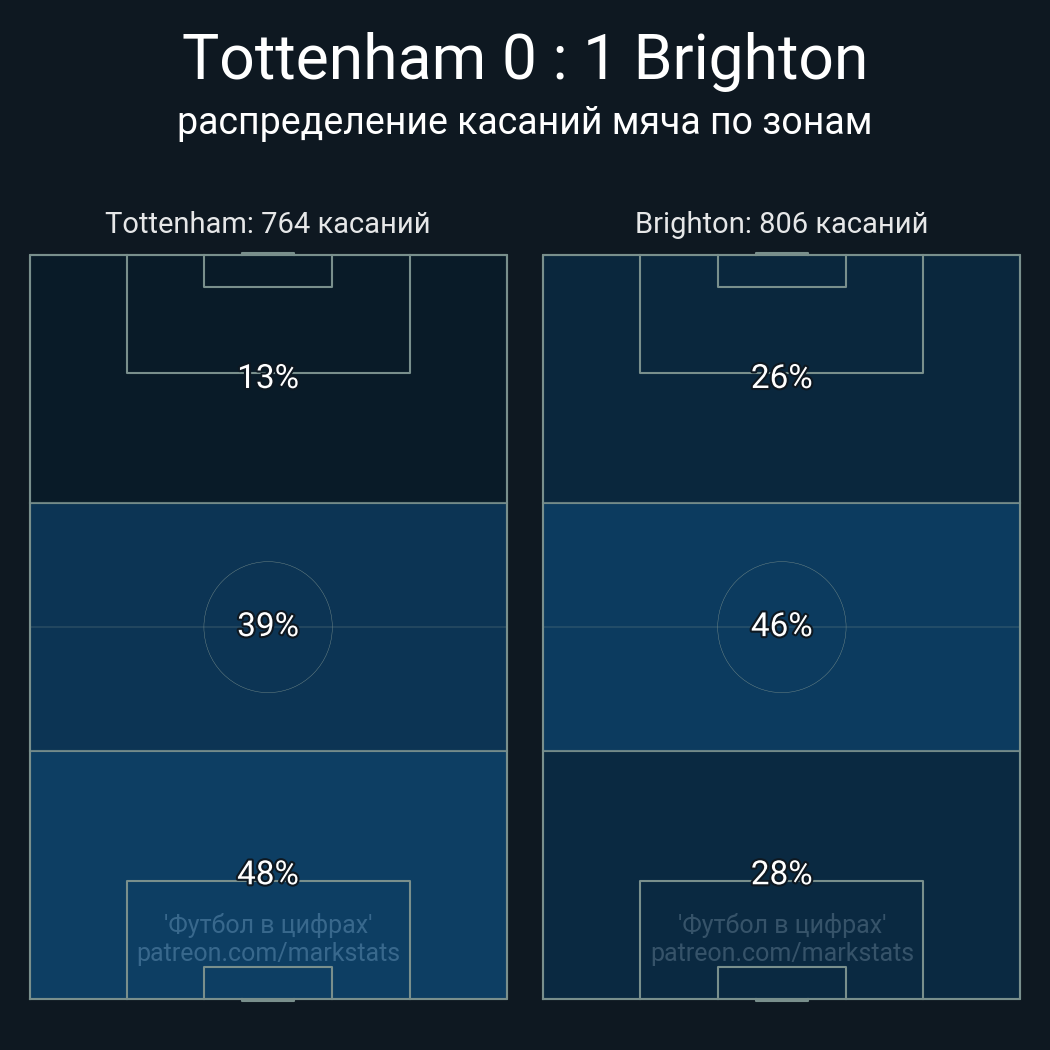Click Tottenham's 48% zone label
The image size is (1050, 1050).
click(268, 873)
